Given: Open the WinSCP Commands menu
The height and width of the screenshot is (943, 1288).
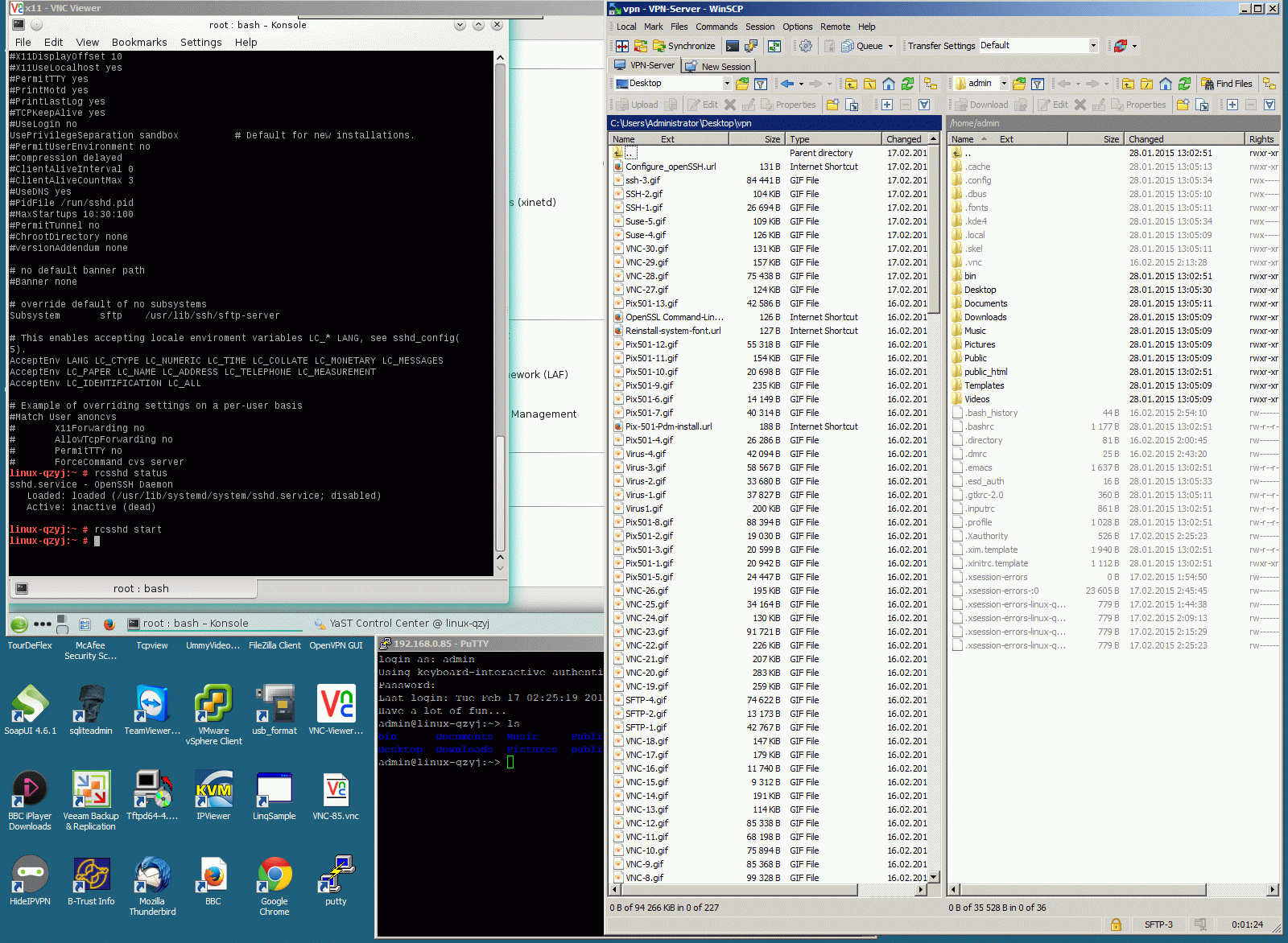Looking at the screenshot, I should pyautogui.click(x=716, y=27).
